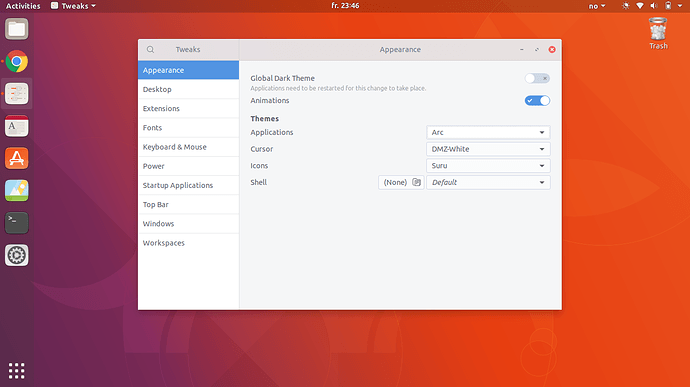The height and width of the screenshot is (387, 690).
Task: Select Startup Applications in the sidebar
Action: coord(188,185)
